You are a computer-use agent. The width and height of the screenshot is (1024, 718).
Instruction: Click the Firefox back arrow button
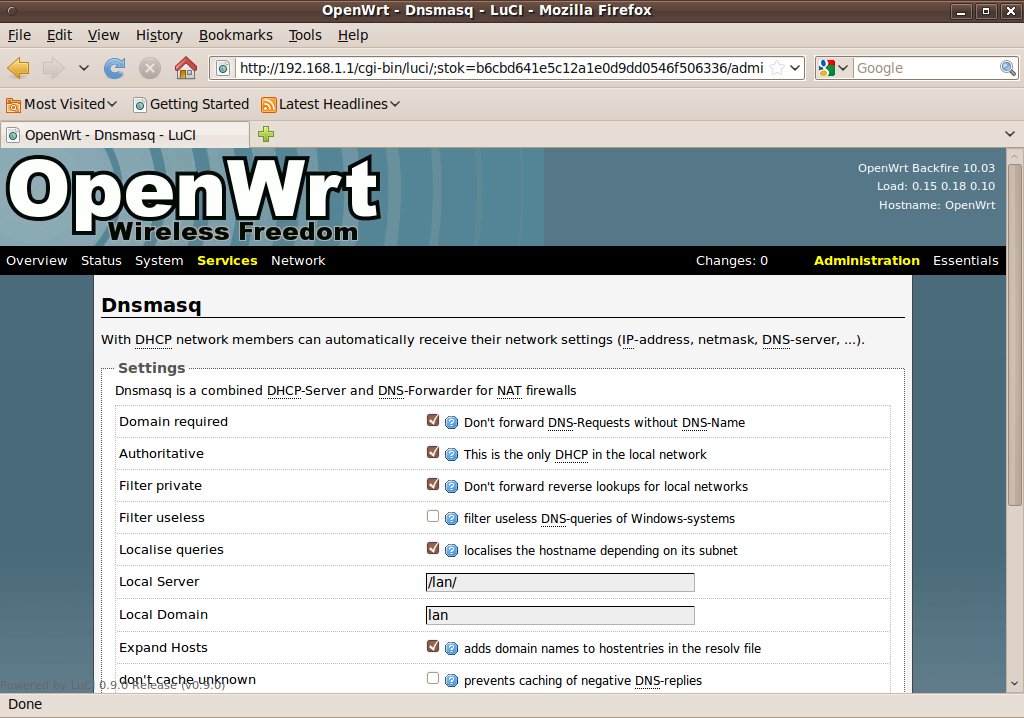[18, 68]
